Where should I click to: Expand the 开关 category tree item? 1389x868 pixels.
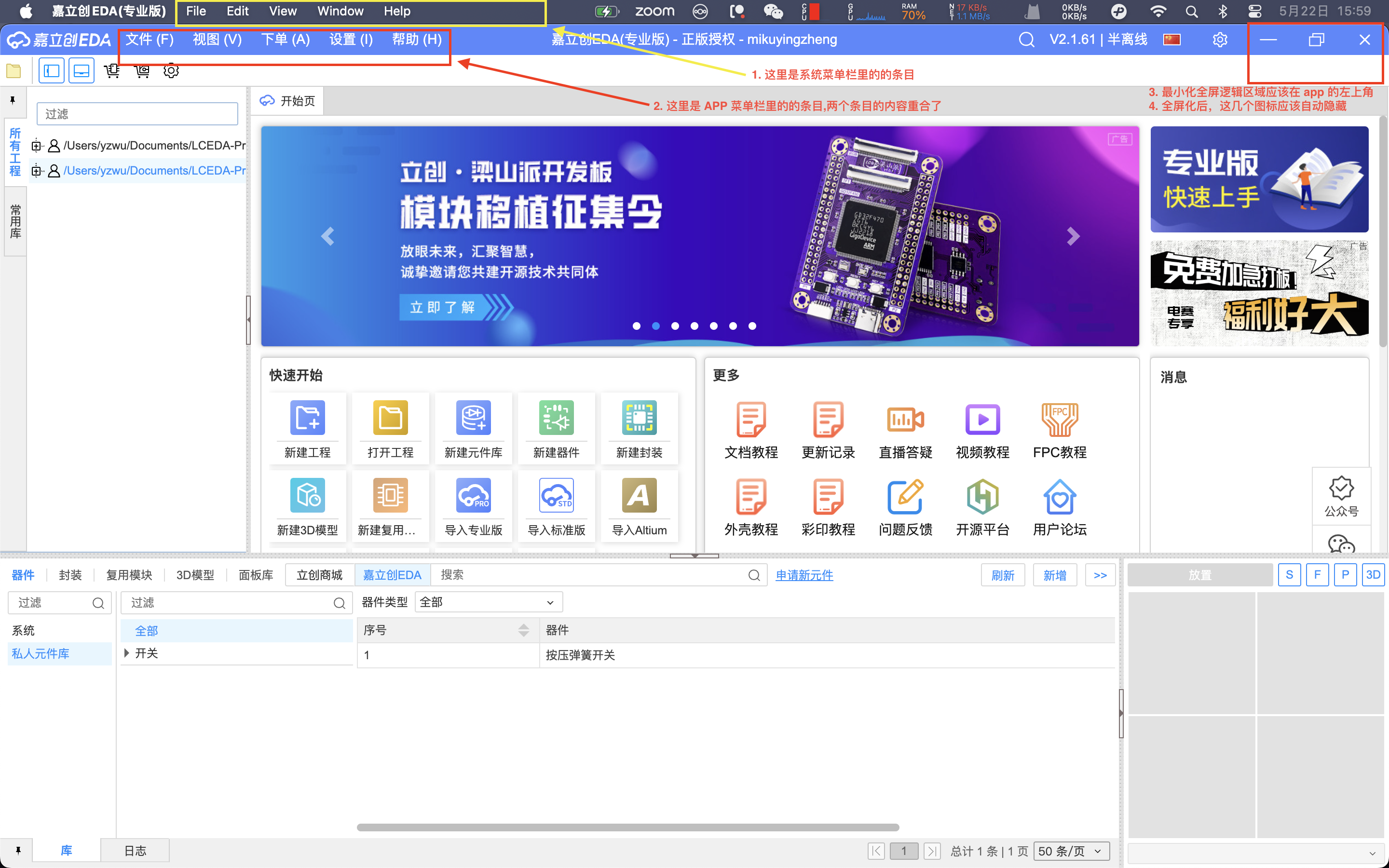(127, 653)
